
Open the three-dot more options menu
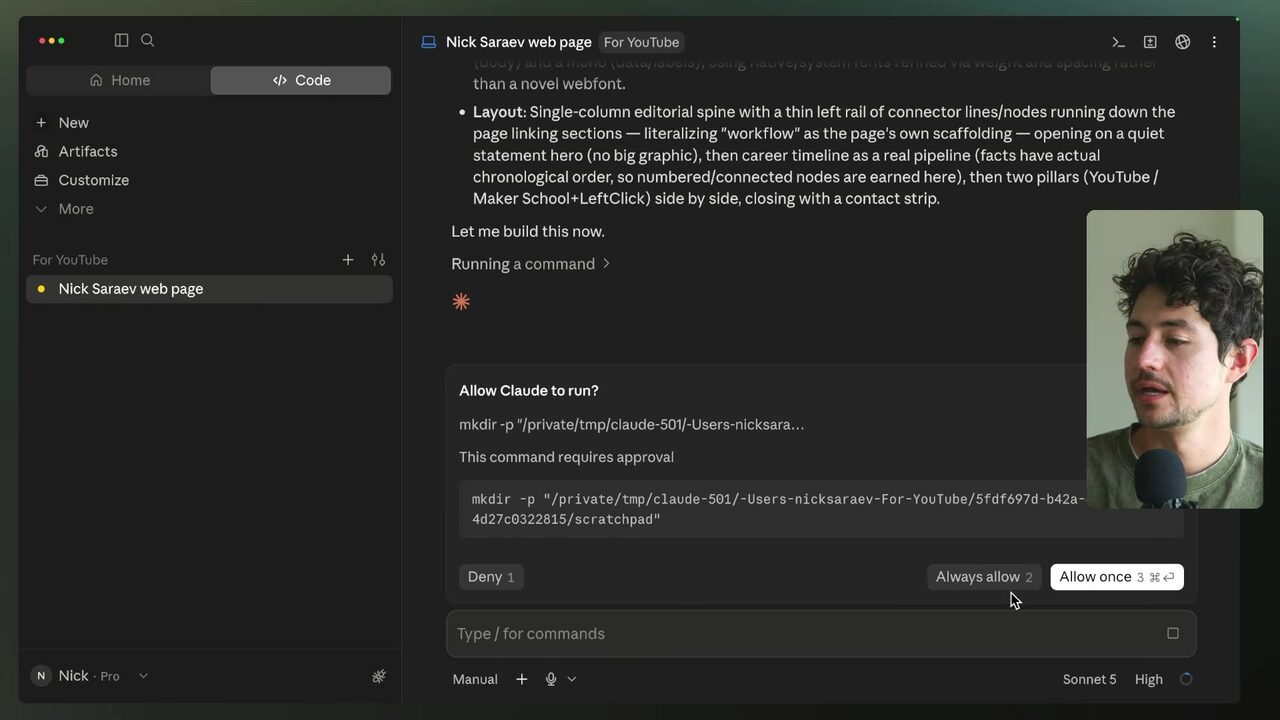coord(1214,42)
